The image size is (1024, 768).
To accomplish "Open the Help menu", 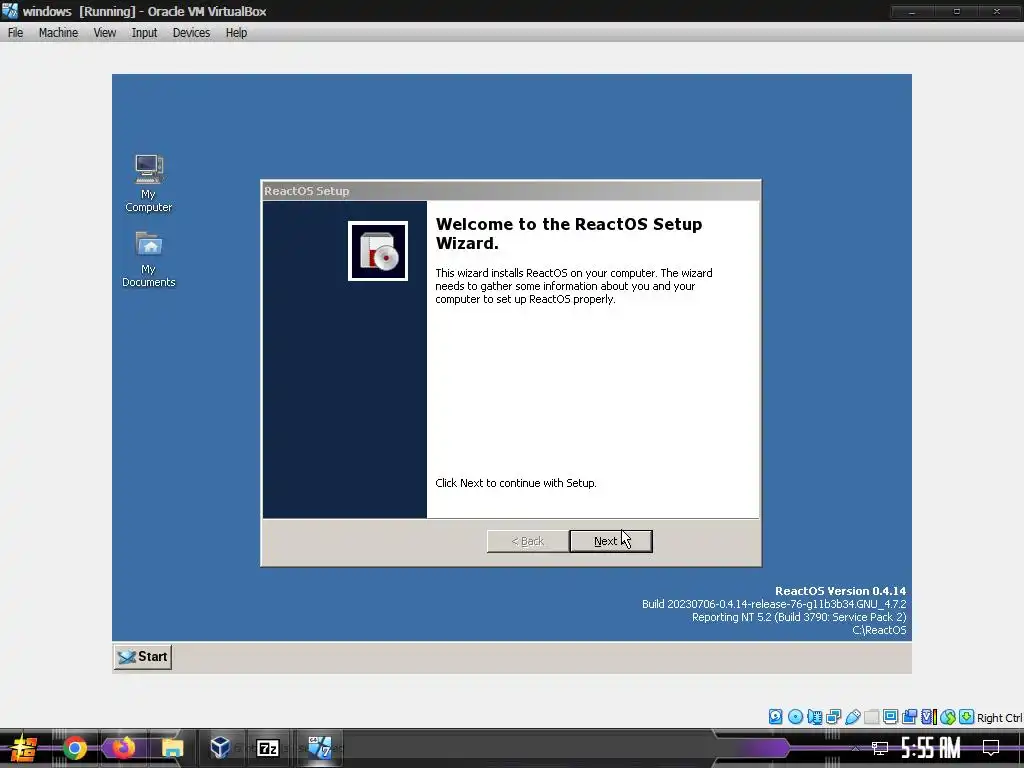I will 236,33.
